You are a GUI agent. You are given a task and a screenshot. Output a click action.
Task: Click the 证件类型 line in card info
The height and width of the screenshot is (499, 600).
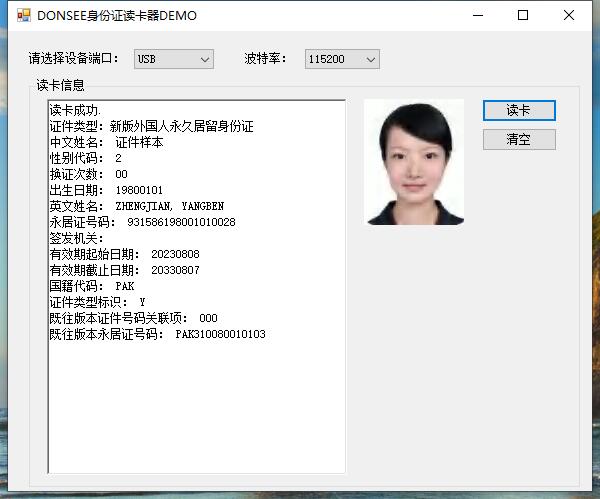pos(151,127)
